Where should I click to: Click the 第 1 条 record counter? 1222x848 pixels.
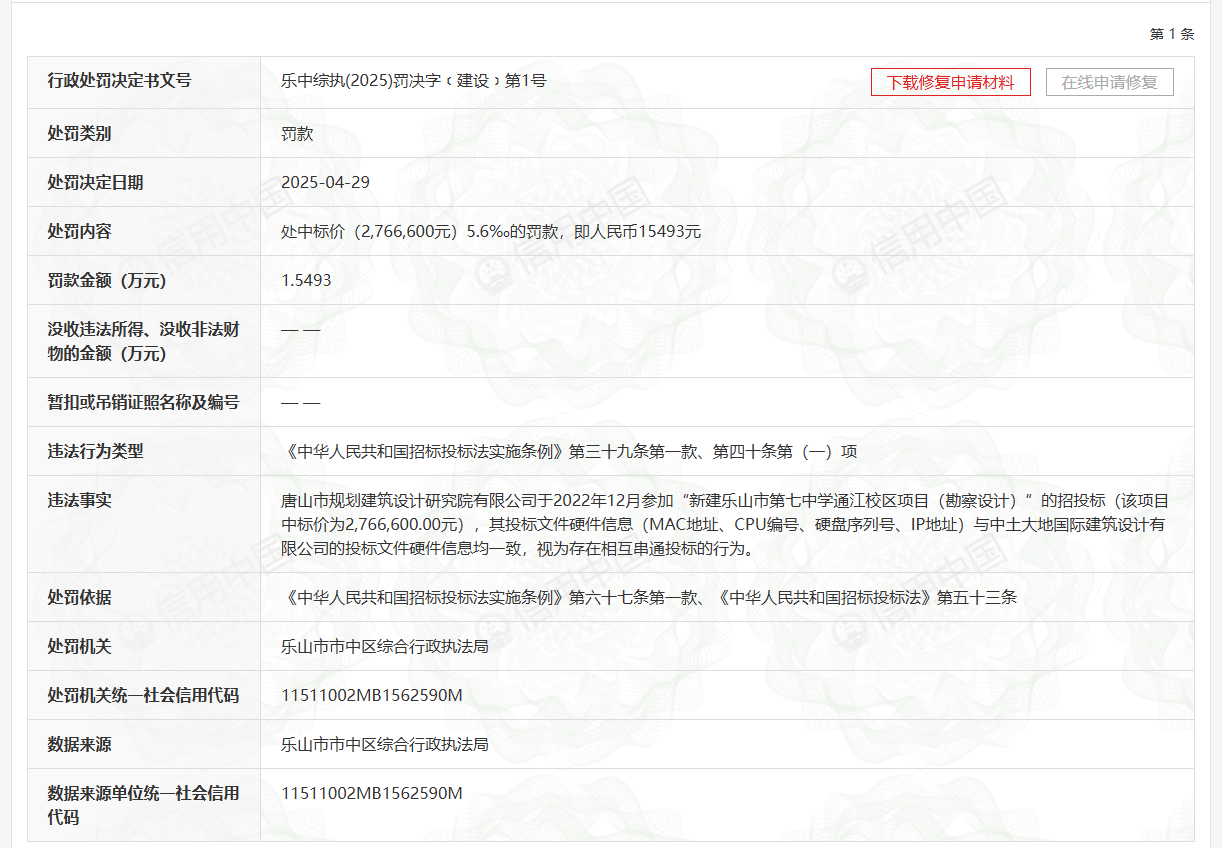click(1172, 34)
